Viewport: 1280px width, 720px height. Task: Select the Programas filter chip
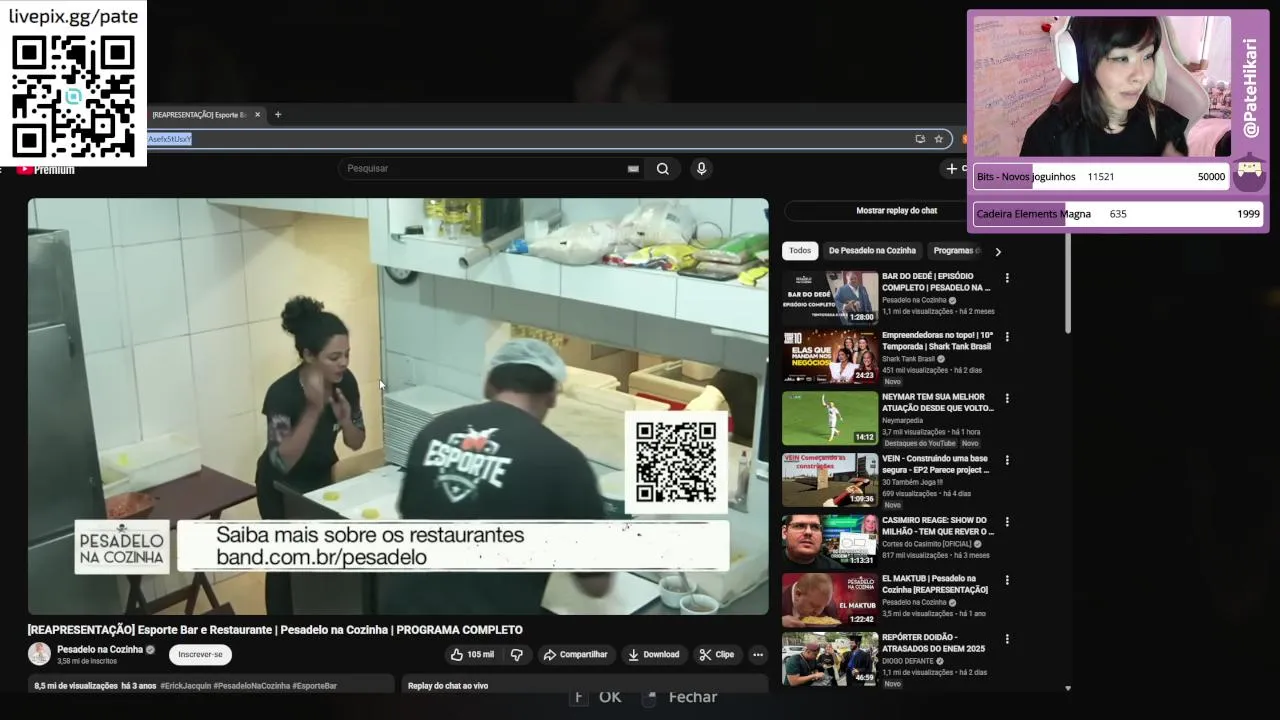[955, 251]
